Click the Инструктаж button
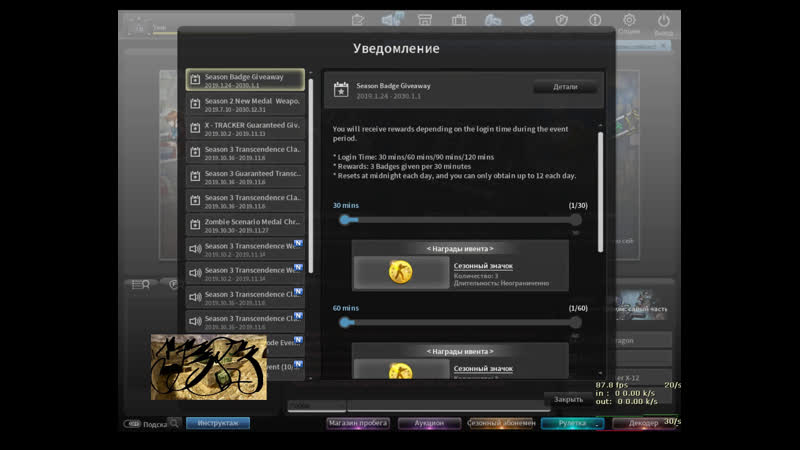 [x=218, y=423]
